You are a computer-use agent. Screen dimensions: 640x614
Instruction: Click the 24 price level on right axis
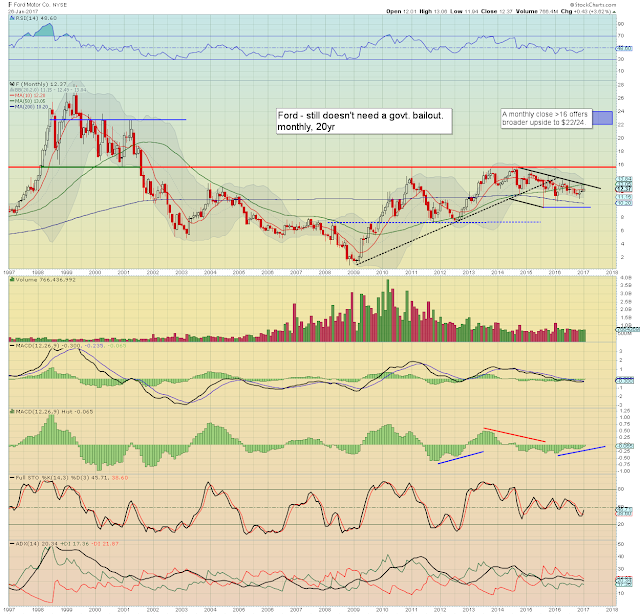click(621, 111)
